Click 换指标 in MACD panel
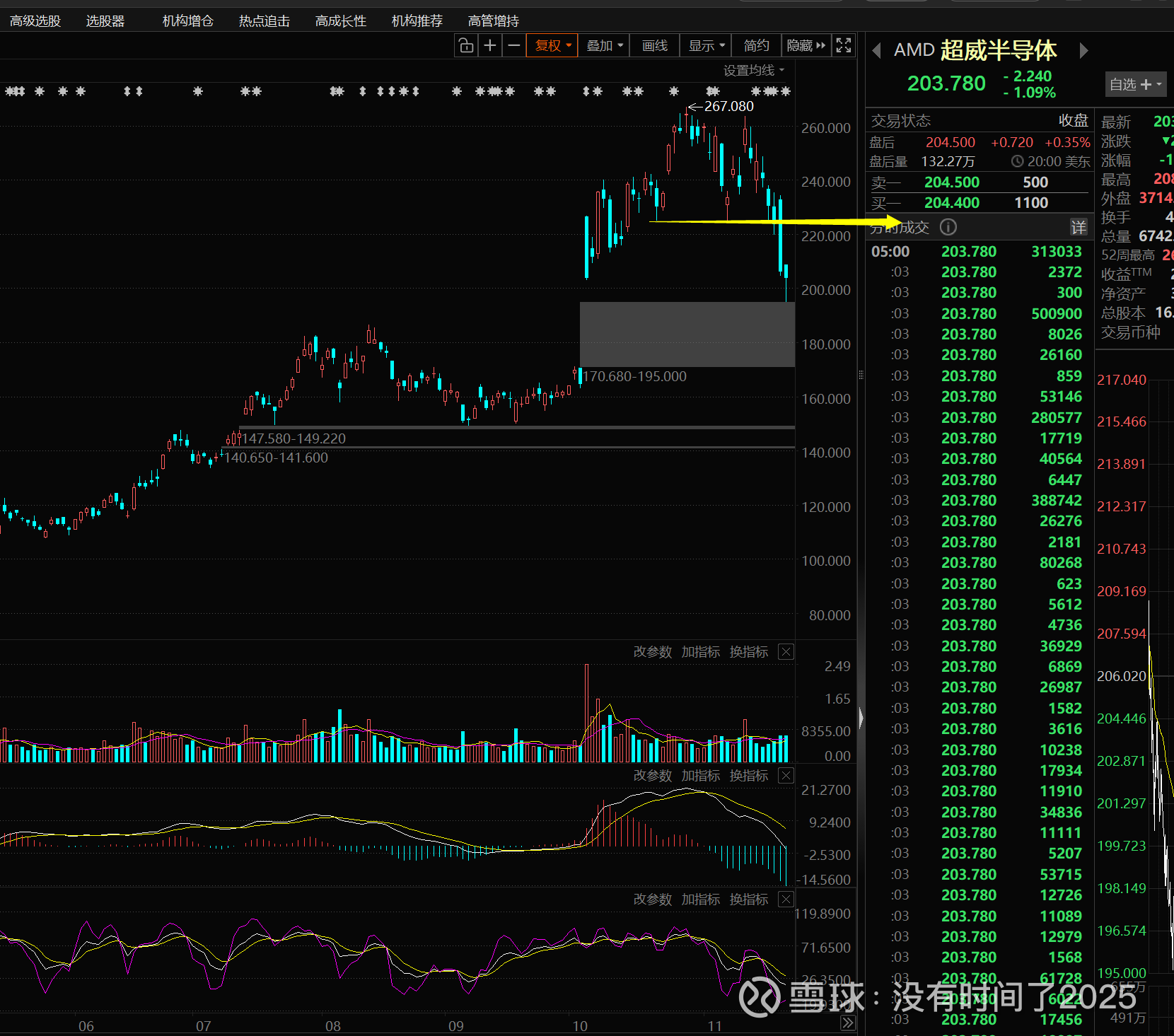1174x1036 pixels. click(749, 776)
